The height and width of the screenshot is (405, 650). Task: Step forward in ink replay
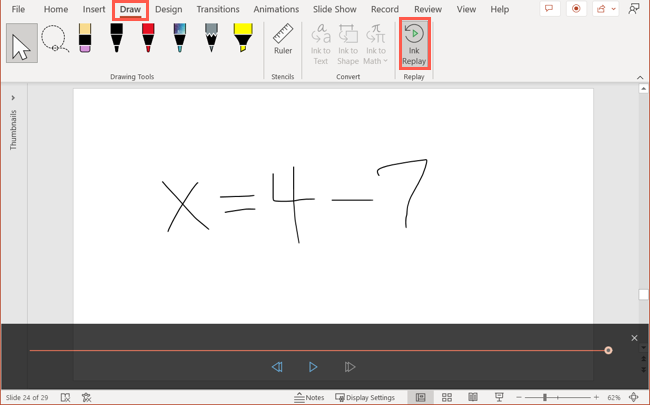(350, 367)
